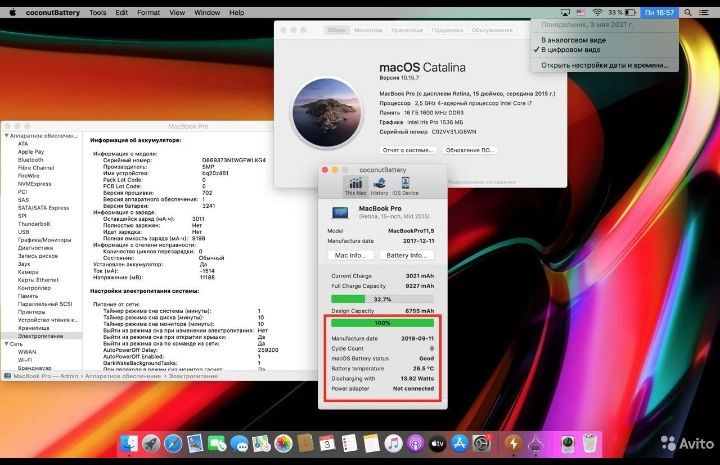This screenshot has width=720, height=465.
Task: Switch to "Хранилище" tab in About This Mac
Action: pos(407,30)
